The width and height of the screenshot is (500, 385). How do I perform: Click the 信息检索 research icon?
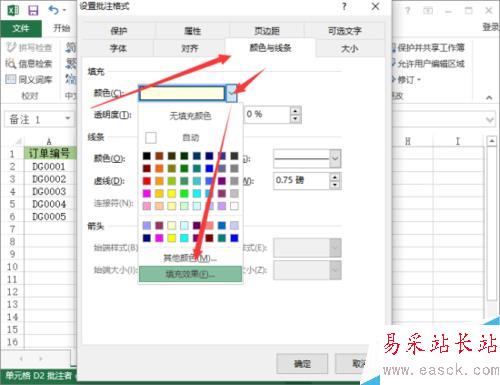click(11, 63)
